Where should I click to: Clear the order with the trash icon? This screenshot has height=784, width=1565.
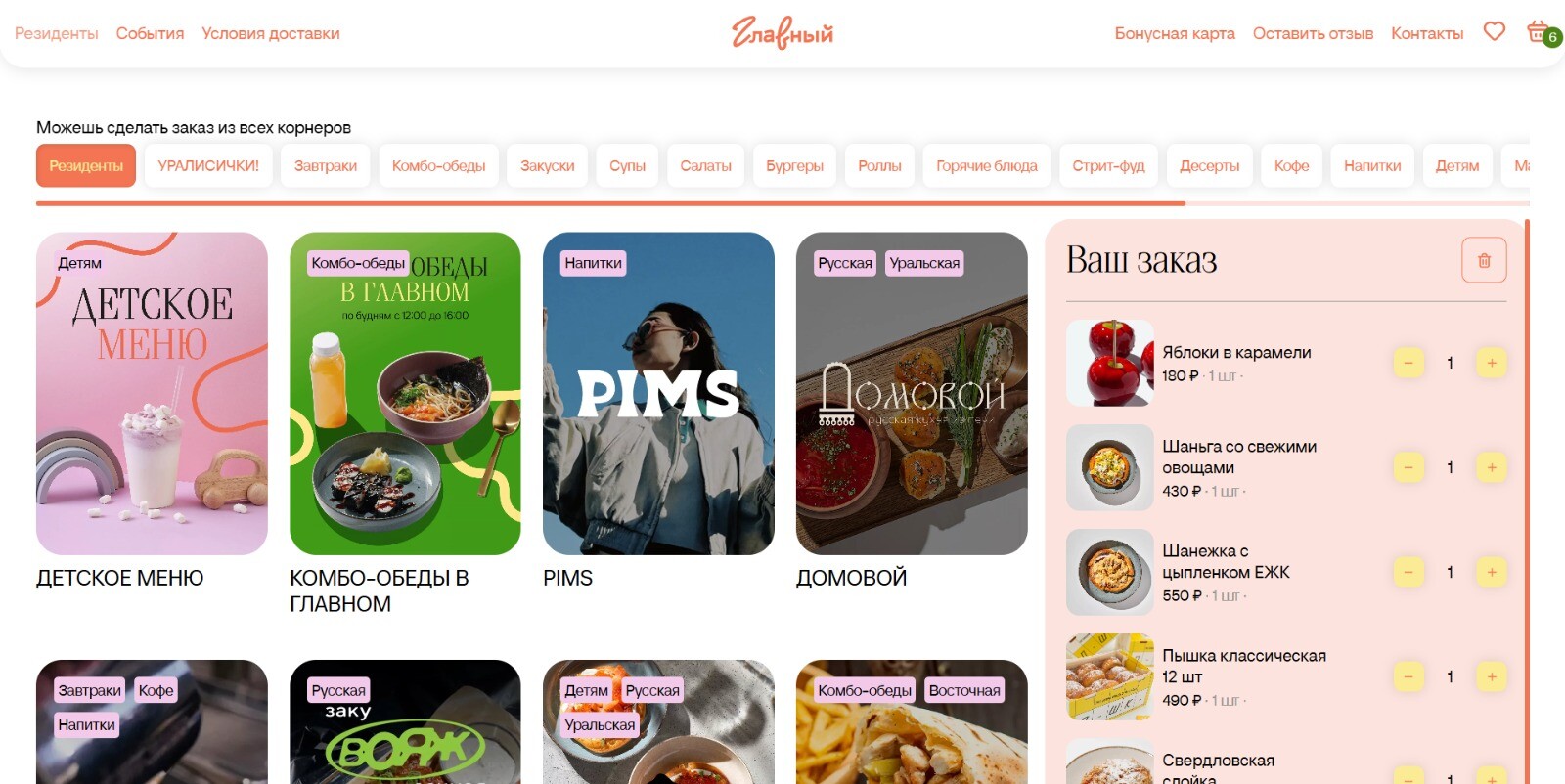click(x=1484, y=260)
